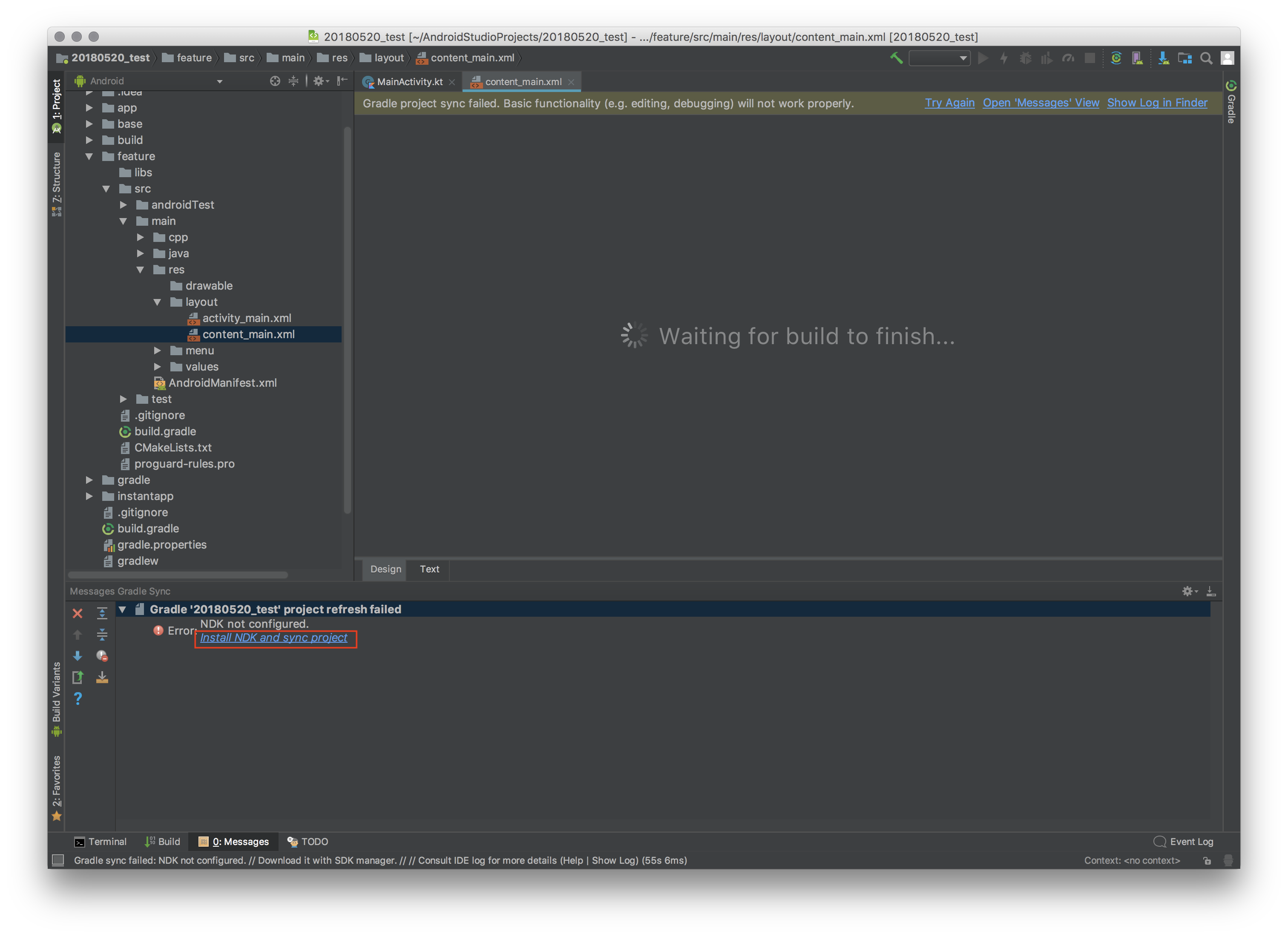
Task: Collapse the feature folder
Action: [x=89, y=156]
